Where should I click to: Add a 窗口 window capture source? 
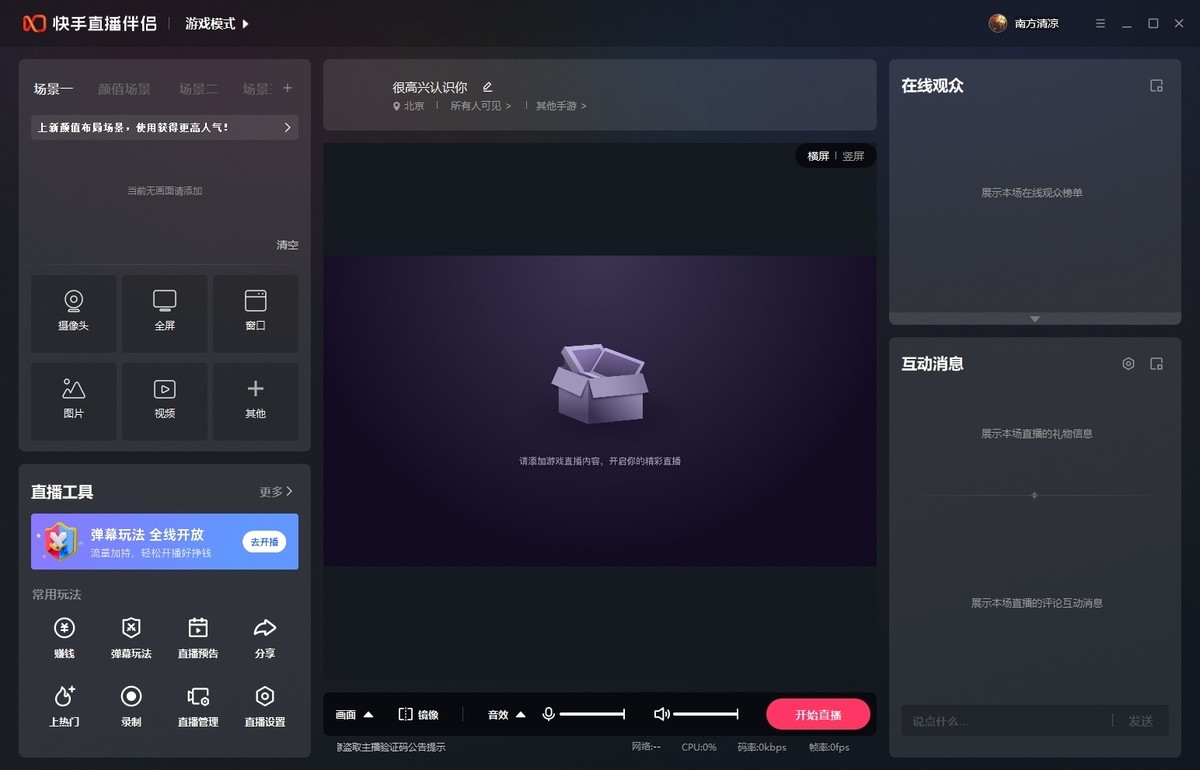255,313
